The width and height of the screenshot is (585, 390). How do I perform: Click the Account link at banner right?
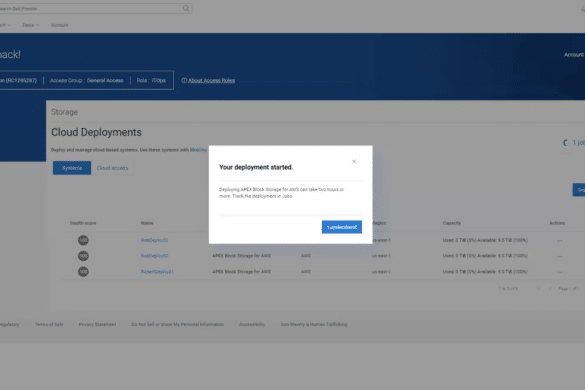pos(574,54)
